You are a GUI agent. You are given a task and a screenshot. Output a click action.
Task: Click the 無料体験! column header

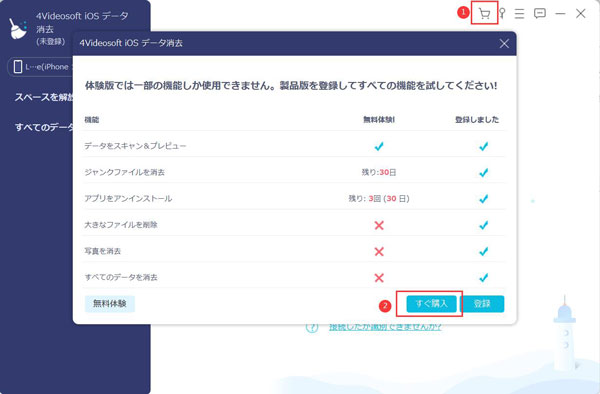click(379, 120)
